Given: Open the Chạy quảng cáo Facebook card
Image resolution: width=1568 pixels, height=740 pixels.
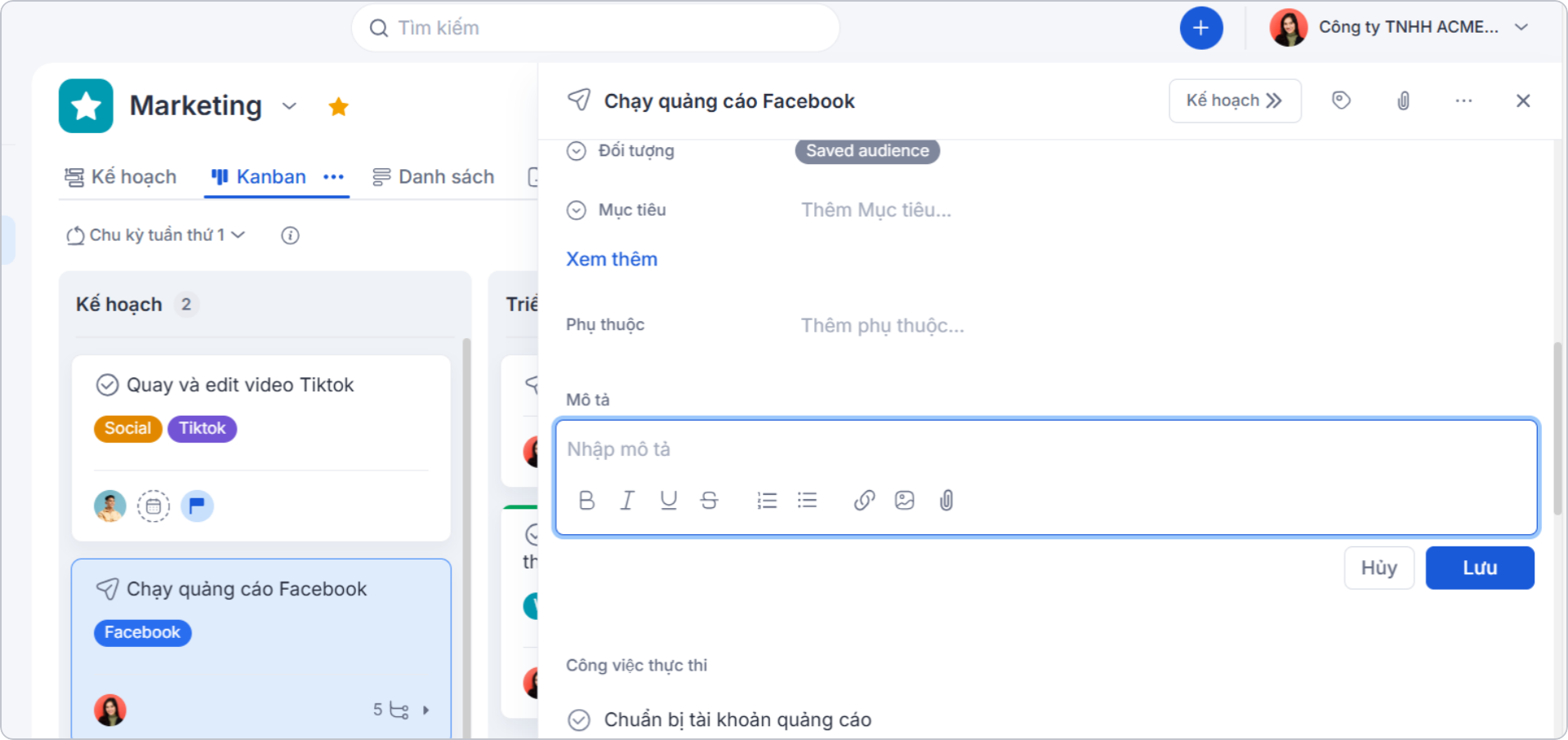Looking at the screenshot, I should 261,649.
